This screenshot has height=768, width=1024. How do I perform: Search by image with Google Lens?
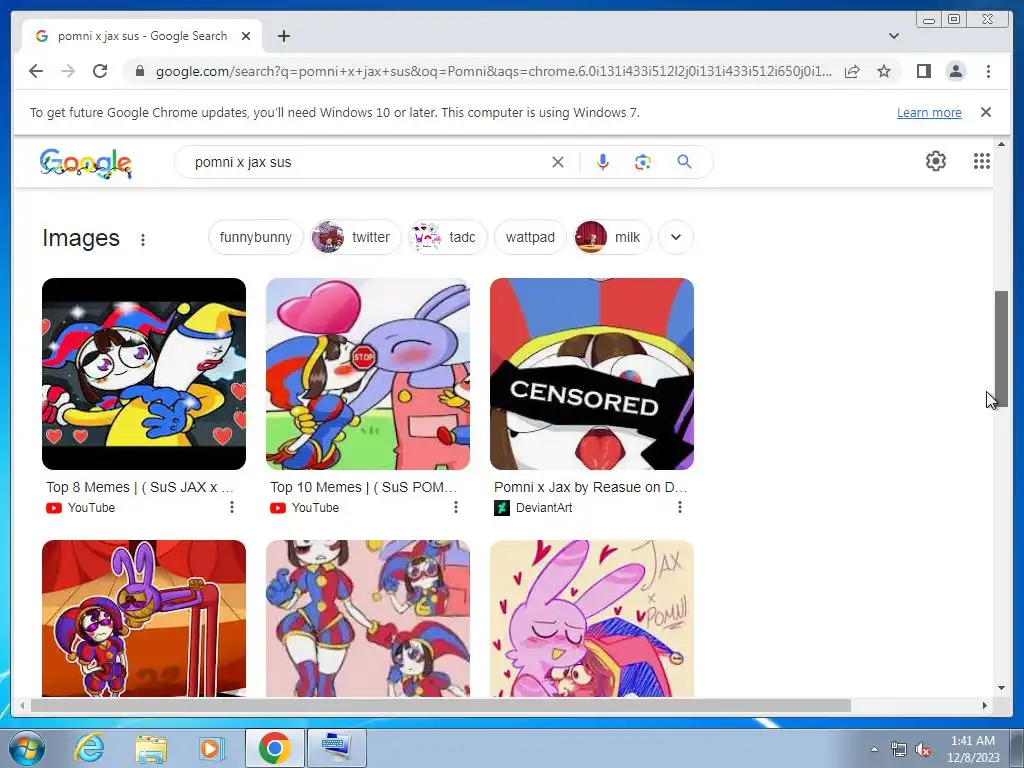643,162
